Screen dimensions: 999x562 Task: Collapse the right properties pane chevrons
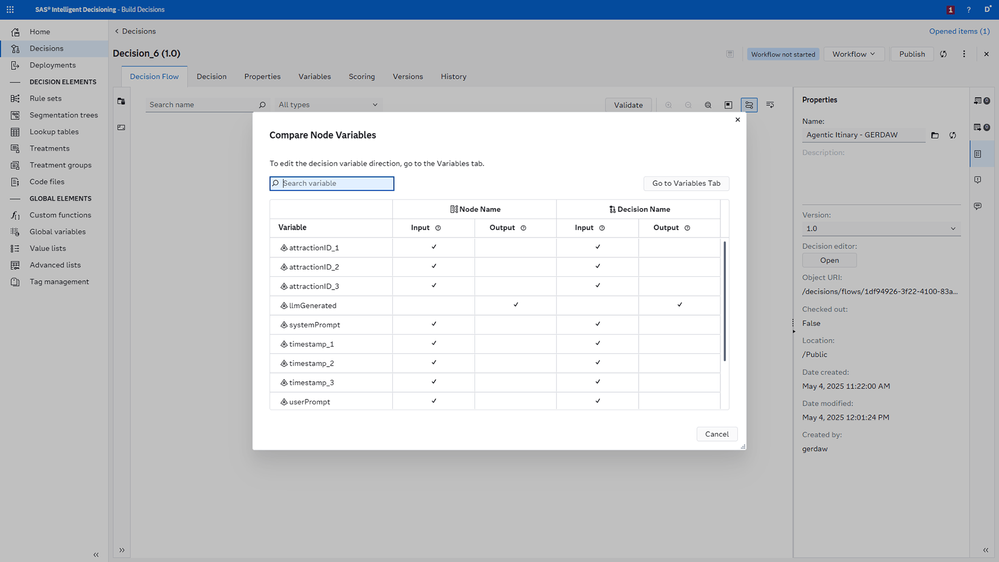[986, 550]
